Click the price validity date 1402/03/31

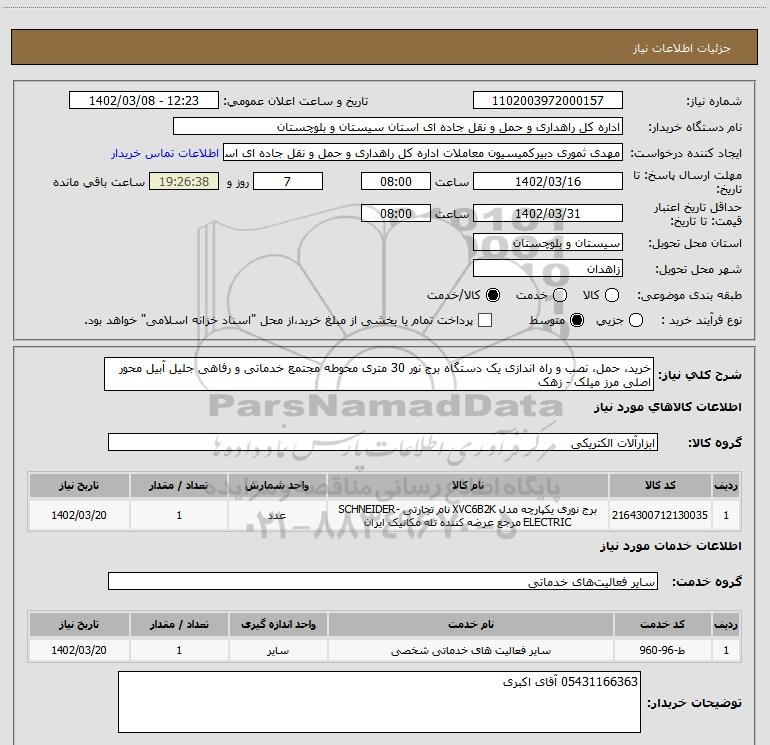point(548,213)
